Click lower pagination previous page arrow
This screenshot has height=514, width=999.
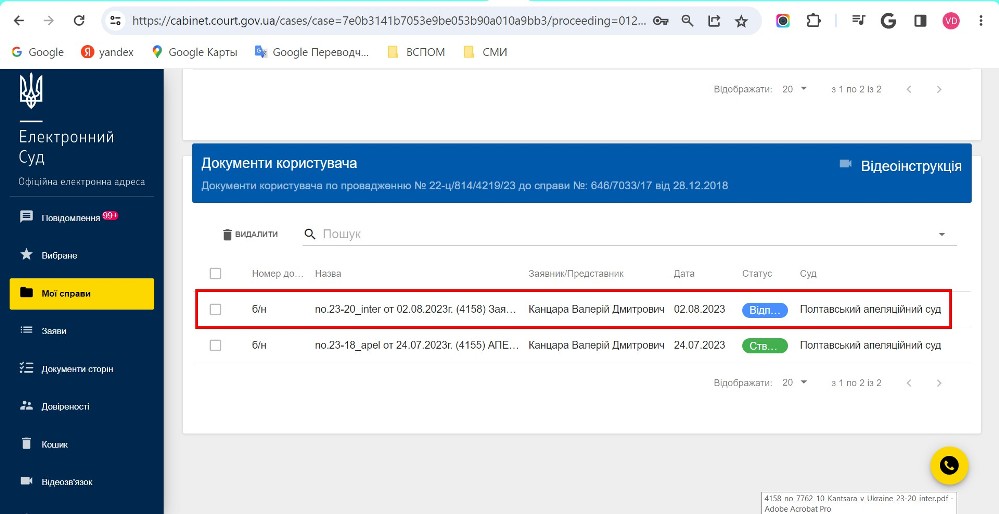(909, 383)
